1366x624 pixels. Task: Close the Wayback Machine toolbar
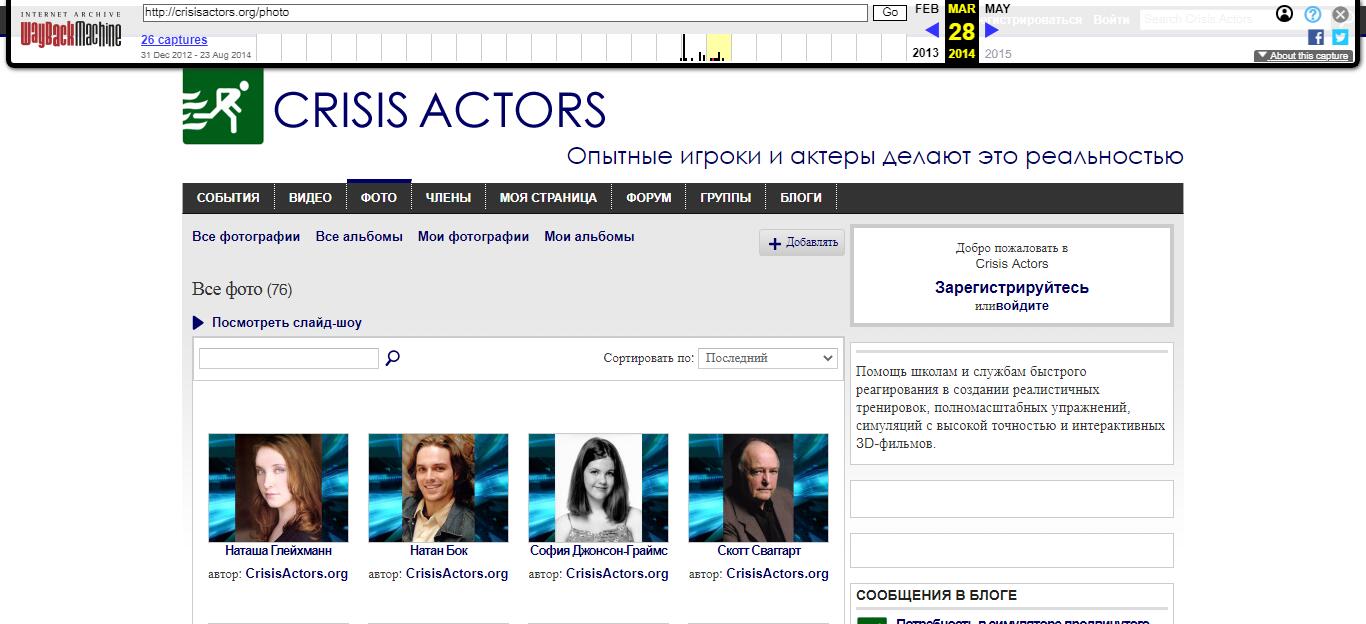[x=1341, y=14]
